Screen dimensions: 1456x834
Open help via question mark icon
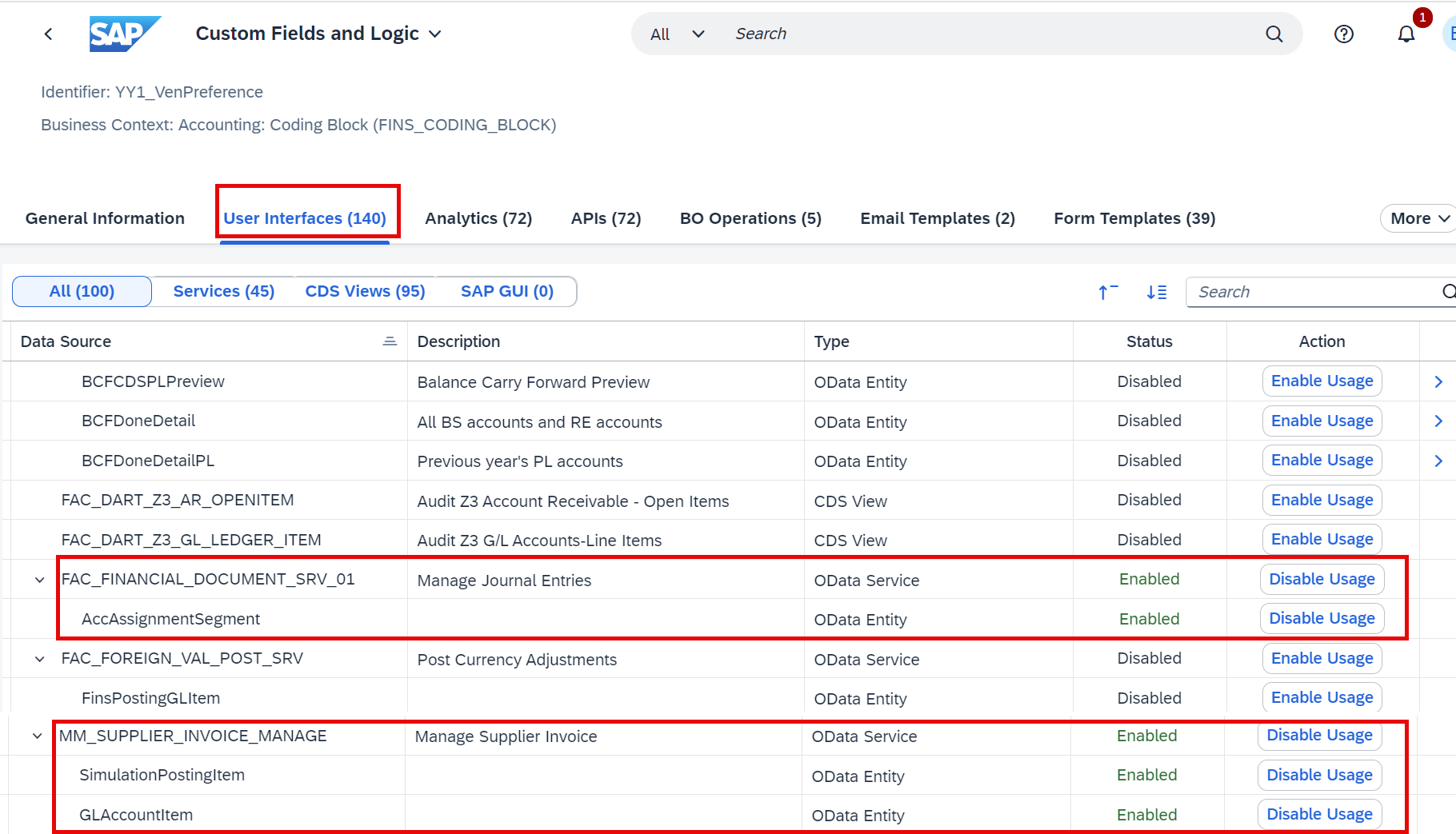(1344, 34)
